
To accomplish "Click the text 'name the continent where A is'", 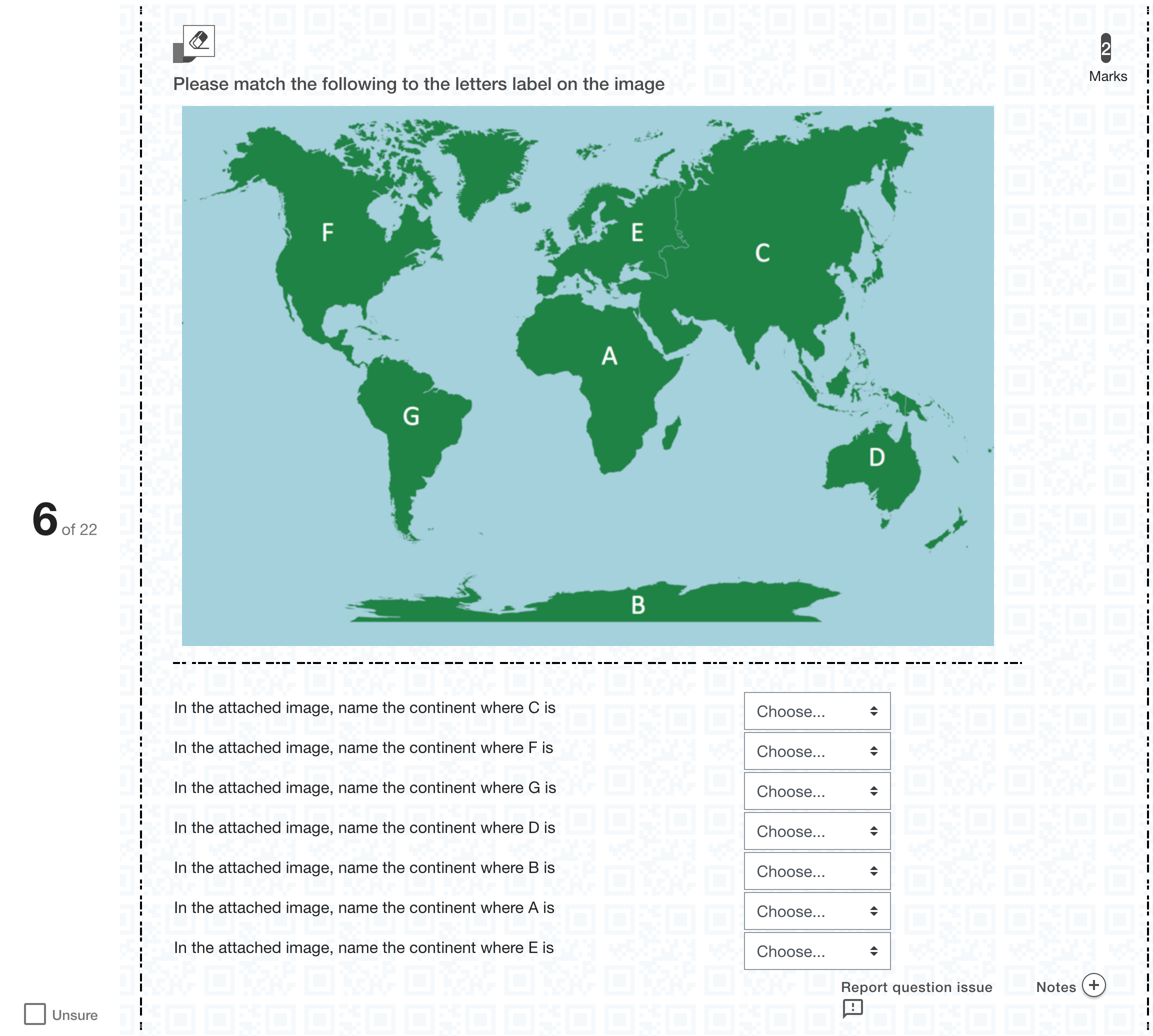I will [x=446, y=907].
